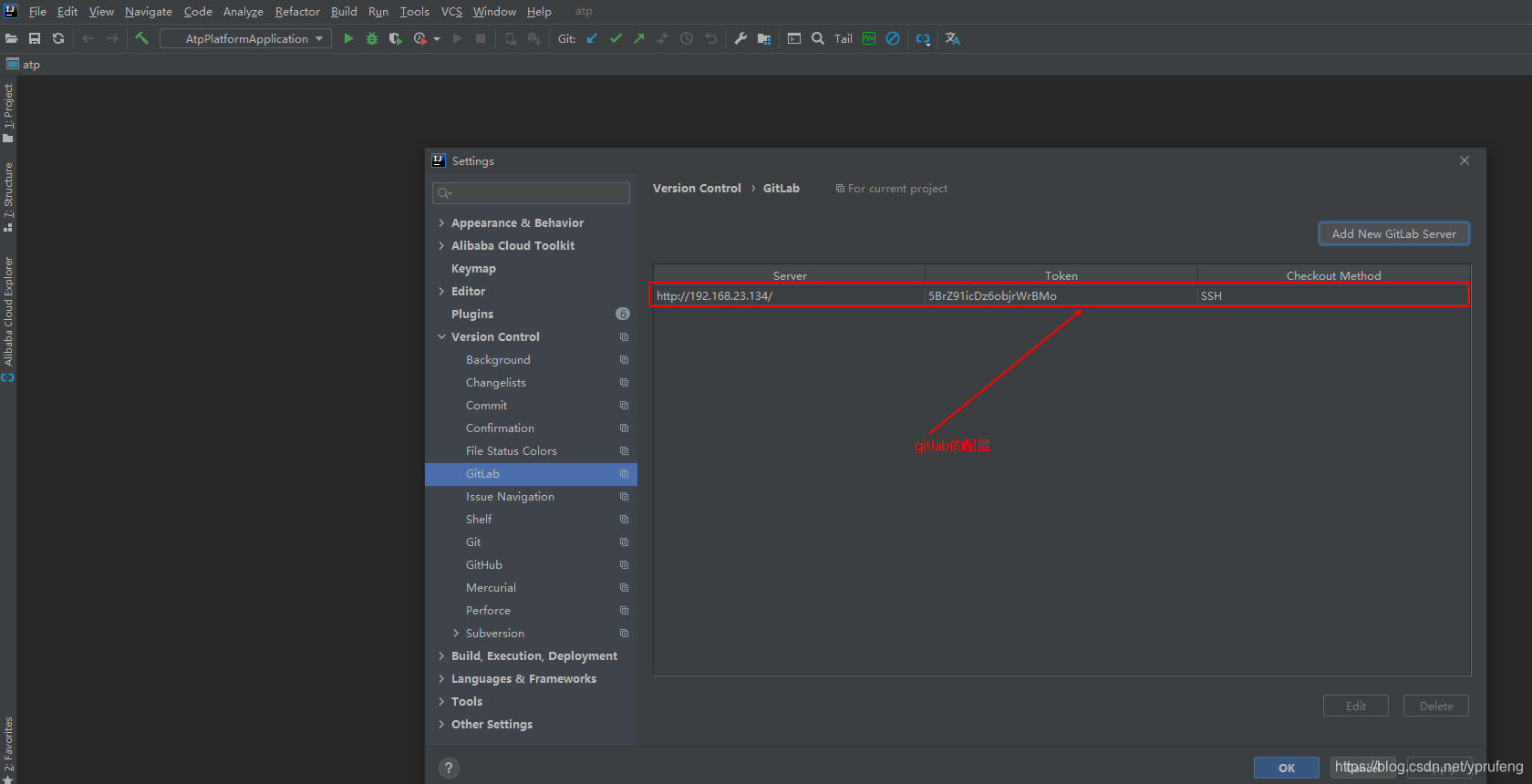
Task: Click the Save All toolbar icon
Action: click(35, 38)
